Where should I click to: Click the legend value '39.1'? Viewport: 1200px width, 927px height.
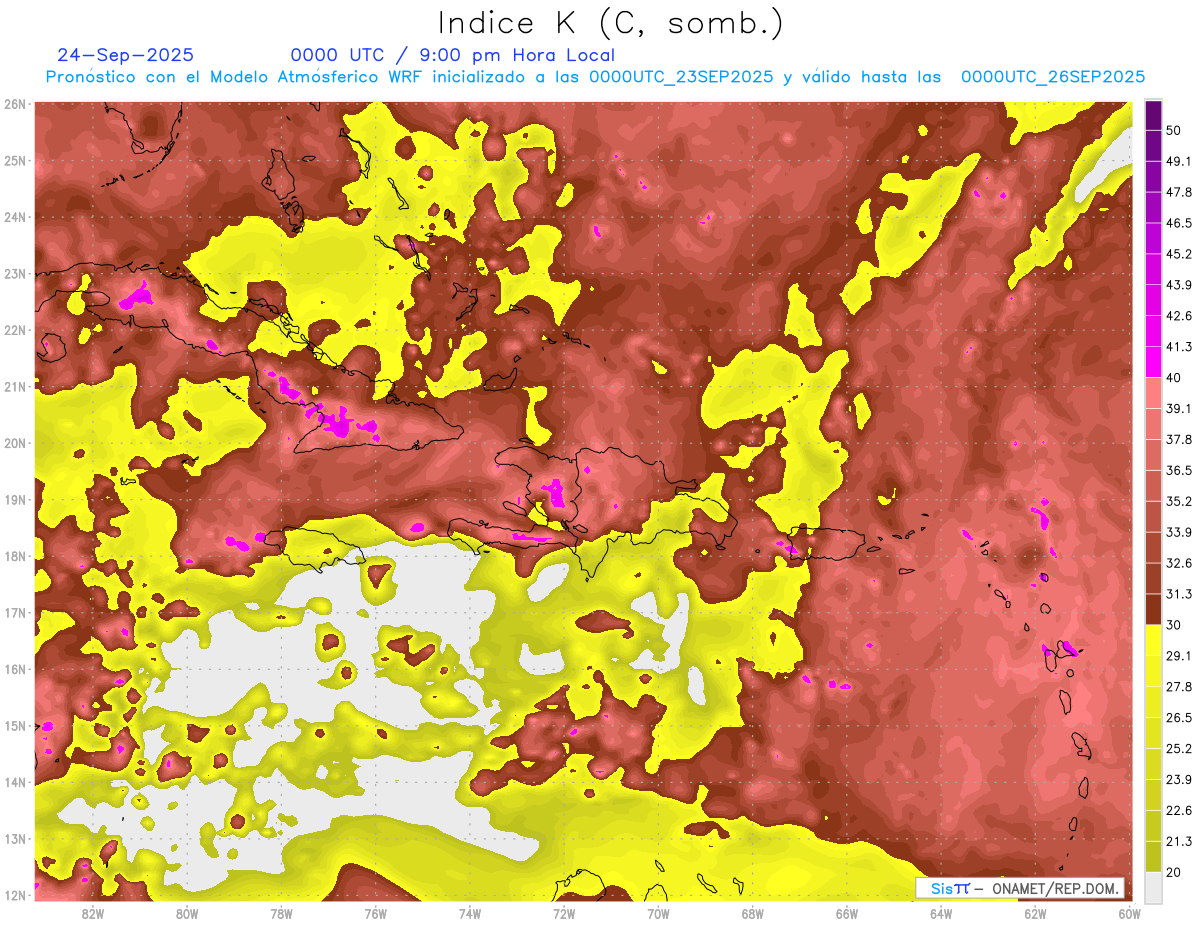pyautogui.click(x=1179, y=408)
